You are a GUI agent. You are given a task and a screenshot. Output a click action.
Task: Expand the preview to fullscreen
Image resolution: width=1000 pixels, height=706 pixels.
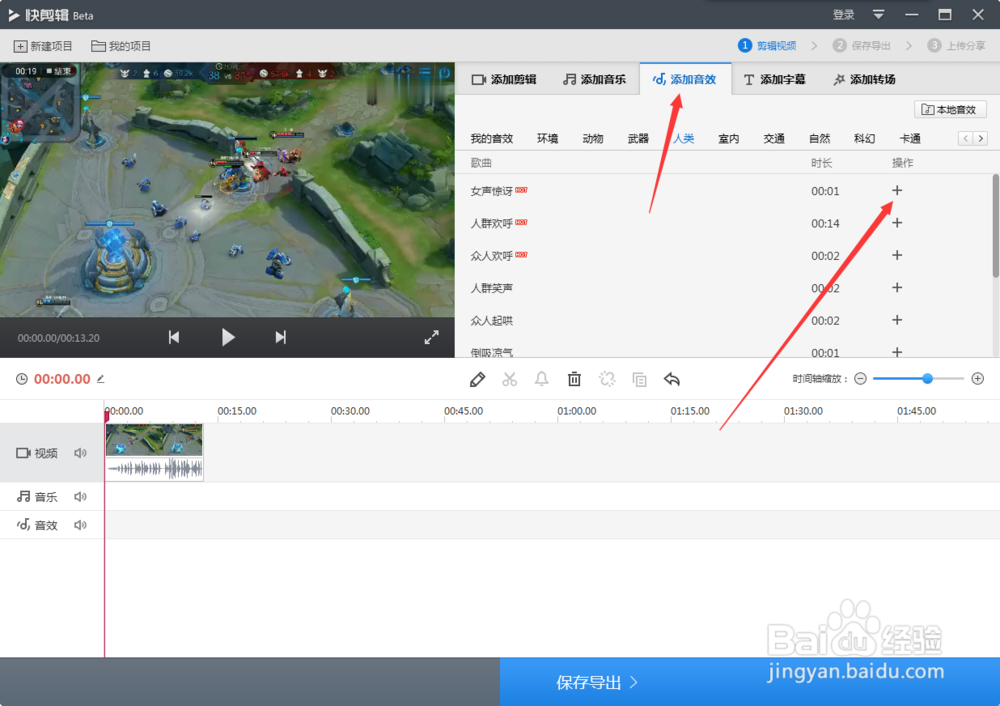point(432,337)
